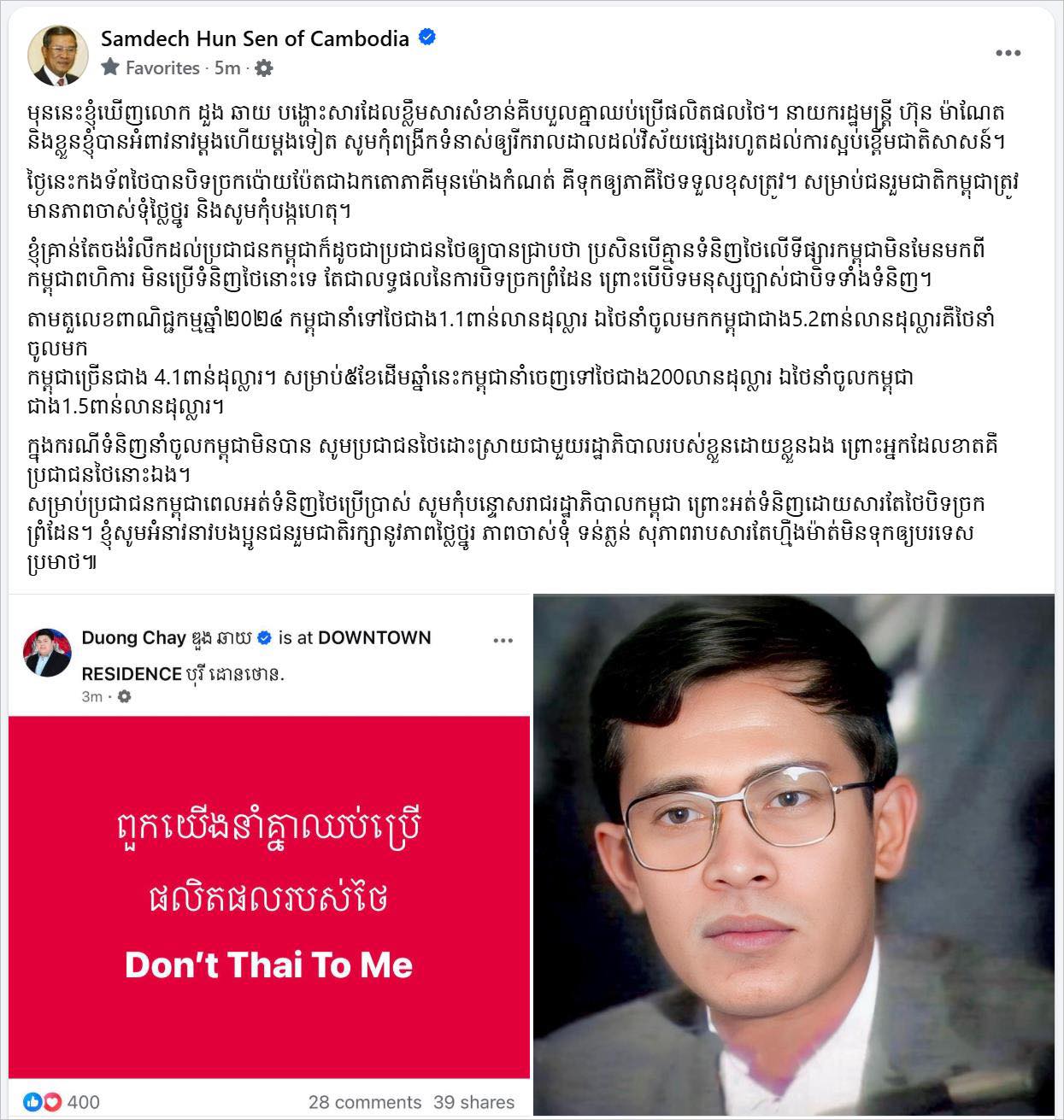Click the Favorites star icon
The width and height of the screenshot is (1064, 1120).
[110, 67]
